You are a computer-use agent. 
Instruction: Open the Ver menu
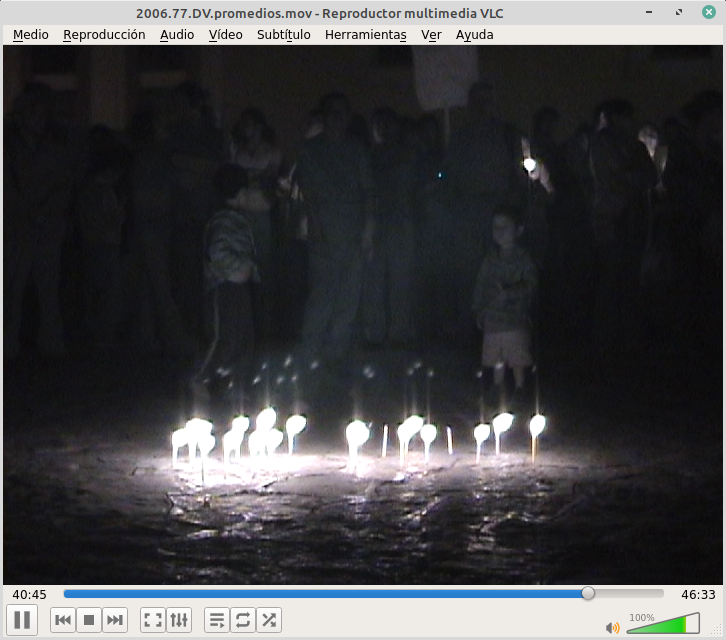(431, 35)
